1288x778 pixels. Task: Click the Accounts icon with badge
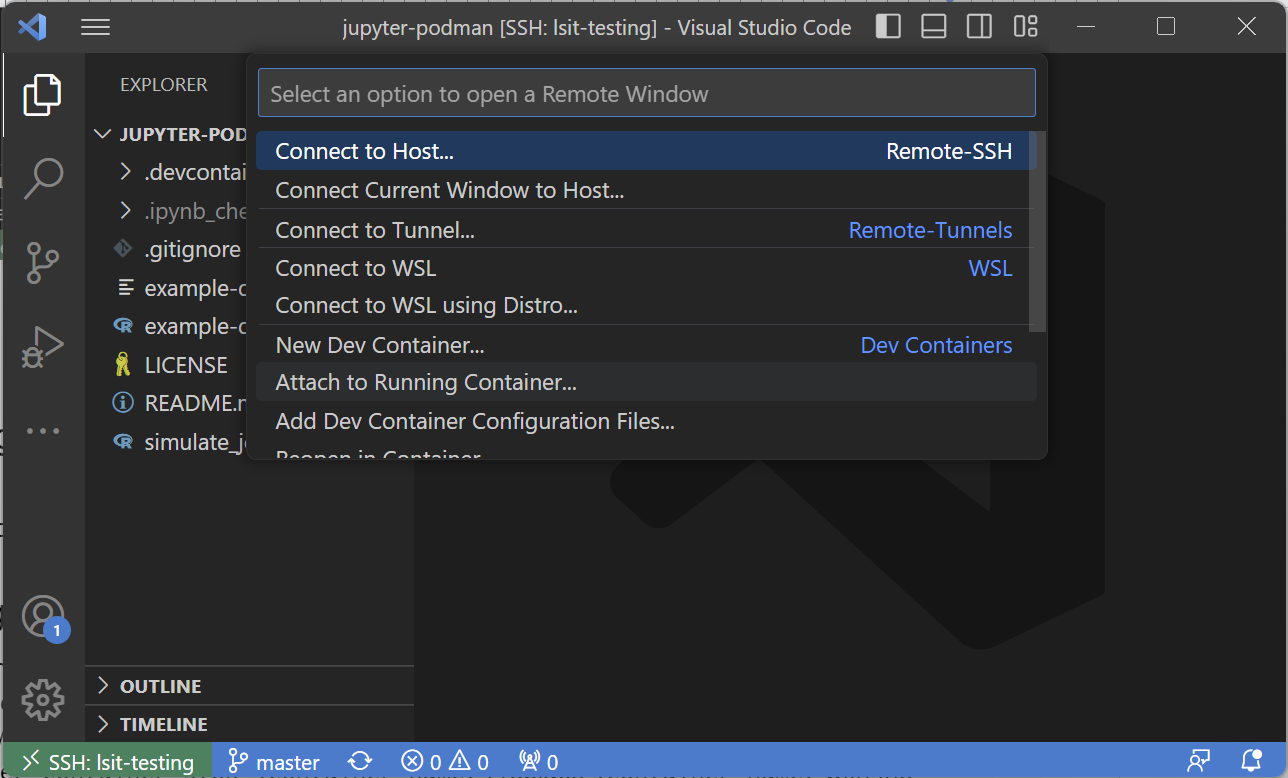(x=43, y=617)
